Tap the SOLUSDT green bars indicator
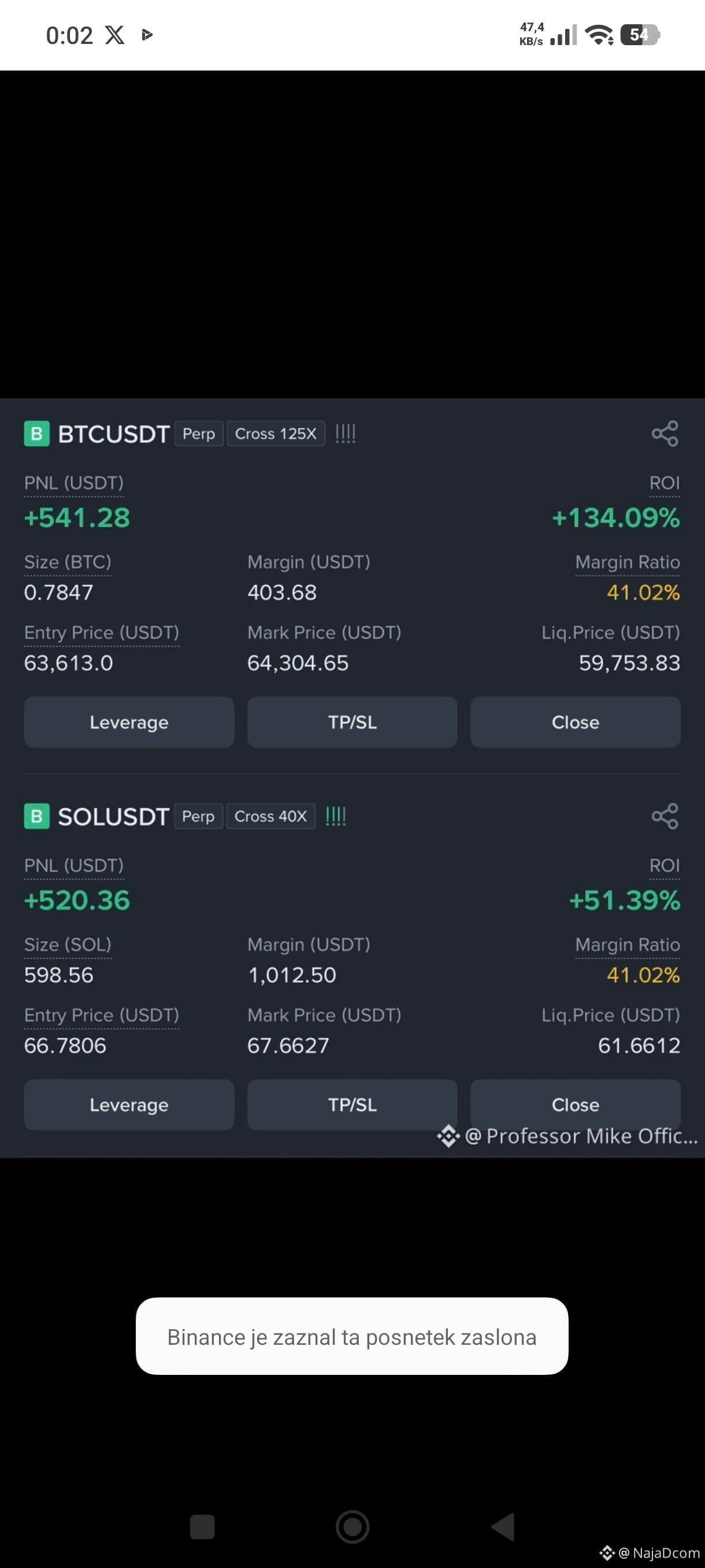The image size is (705, 1568). (x=336, y=816)
